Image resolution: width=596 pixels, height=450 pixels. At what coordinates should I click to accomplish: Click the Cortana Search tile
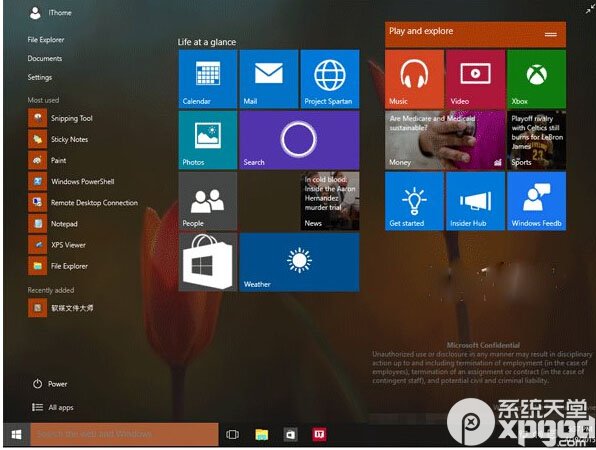pyautogui.click(x=300, y=140)
